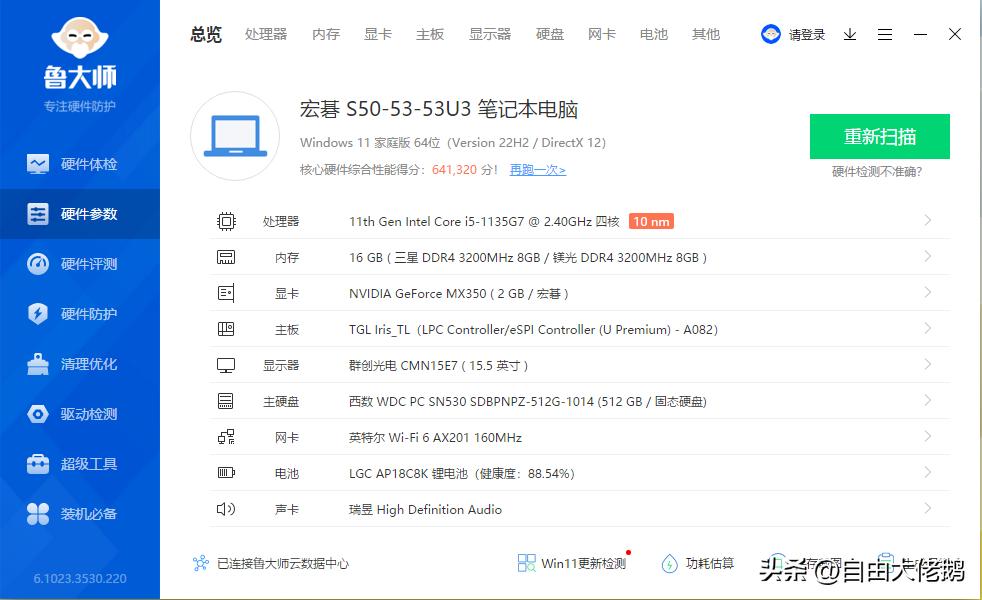Switch to the 显卡 tab

377,33
